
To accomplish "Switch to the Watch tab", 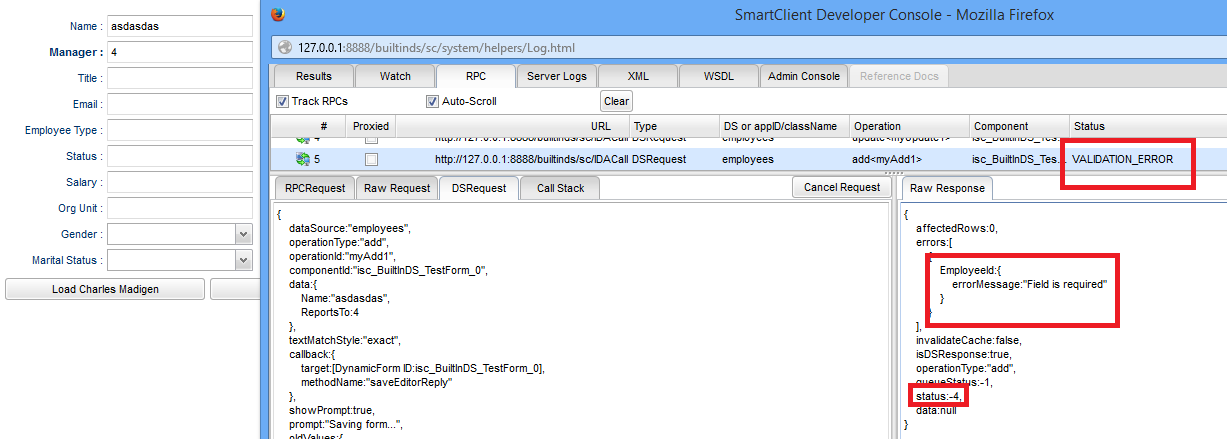I will (x=395, y=76).
